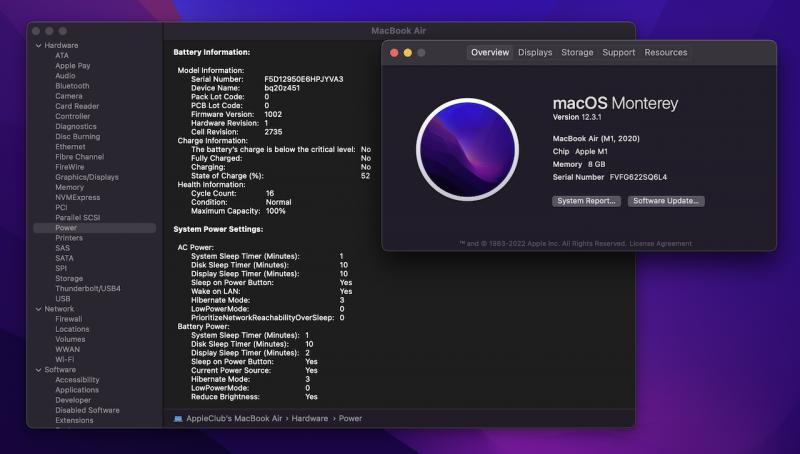Select Wi-Fi under Network
Screen dimensions: 800x454
pos(64,360)
